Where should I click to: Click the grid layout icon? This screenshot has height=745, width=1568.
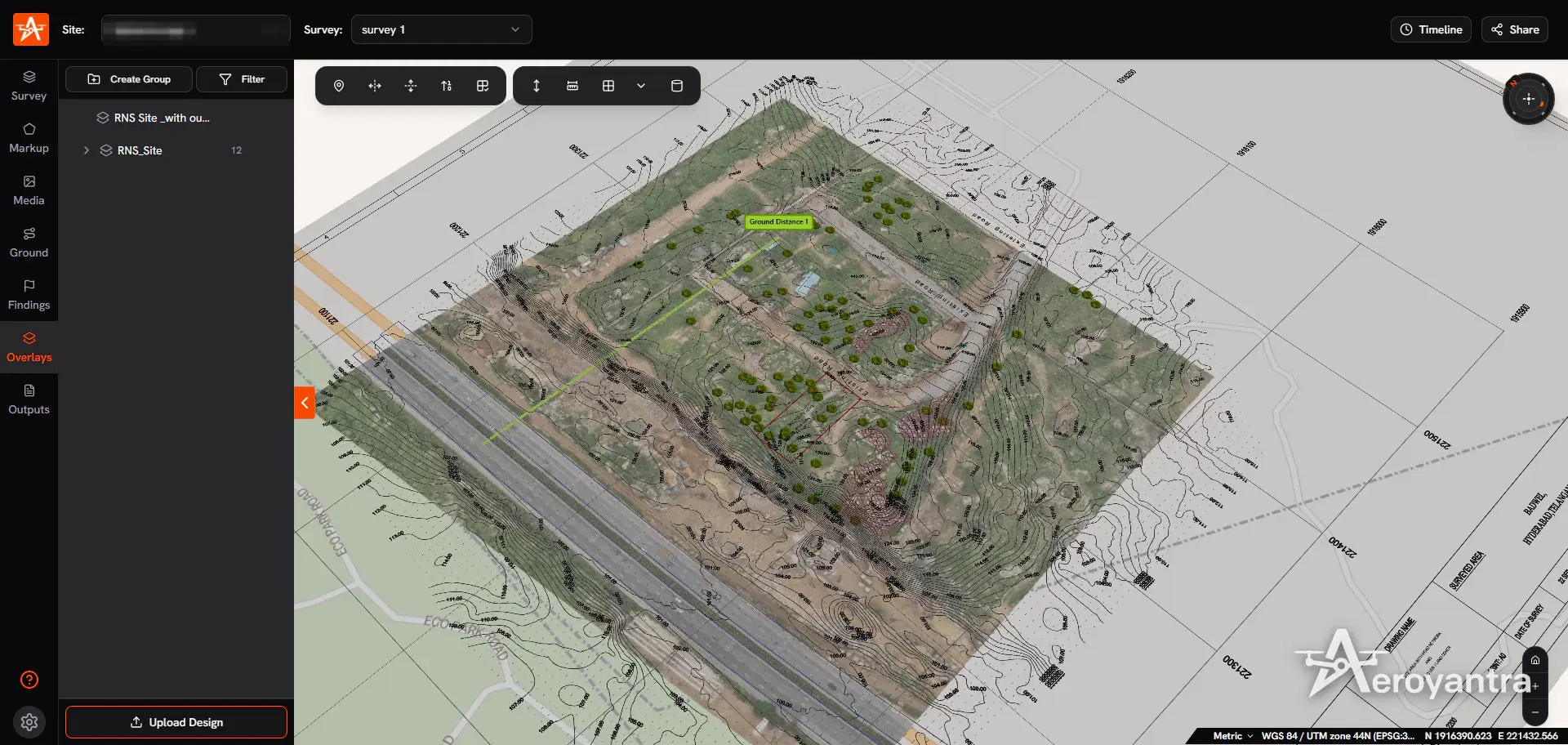(608, 86)
